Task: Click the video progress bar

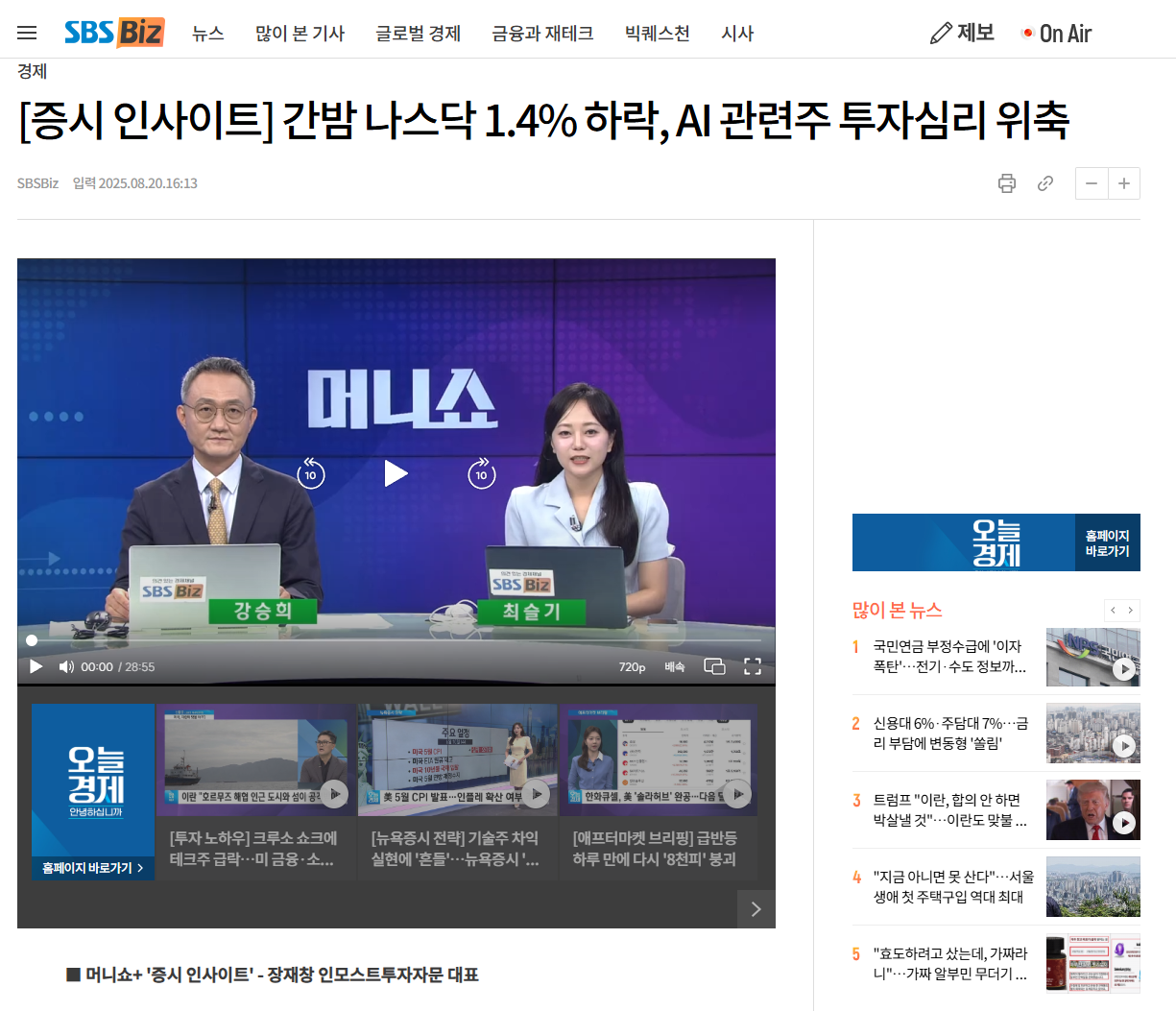Action: pyautogui.click(x=396, y=639)
